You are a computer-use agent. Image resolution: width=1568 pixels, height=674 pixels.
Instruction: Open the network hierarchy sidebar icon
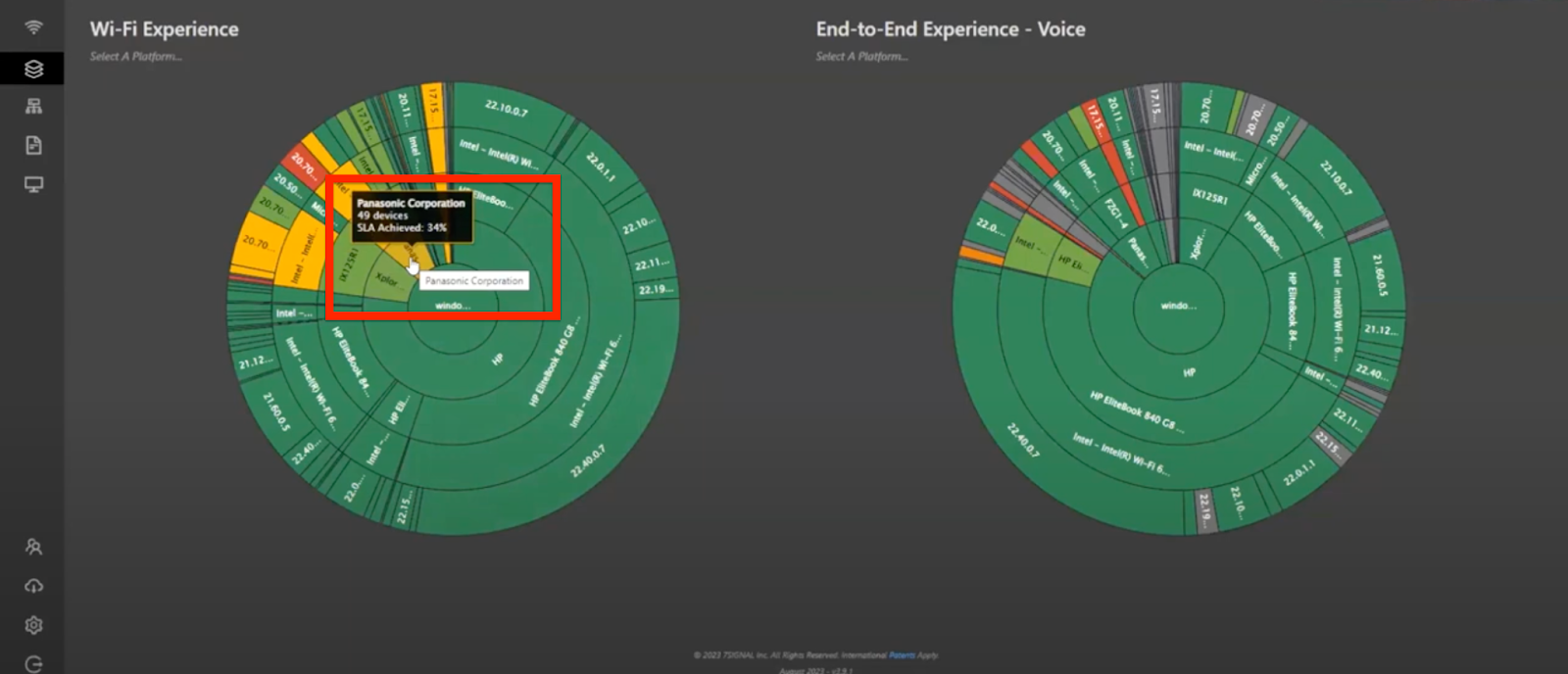[x=33, y=107]
